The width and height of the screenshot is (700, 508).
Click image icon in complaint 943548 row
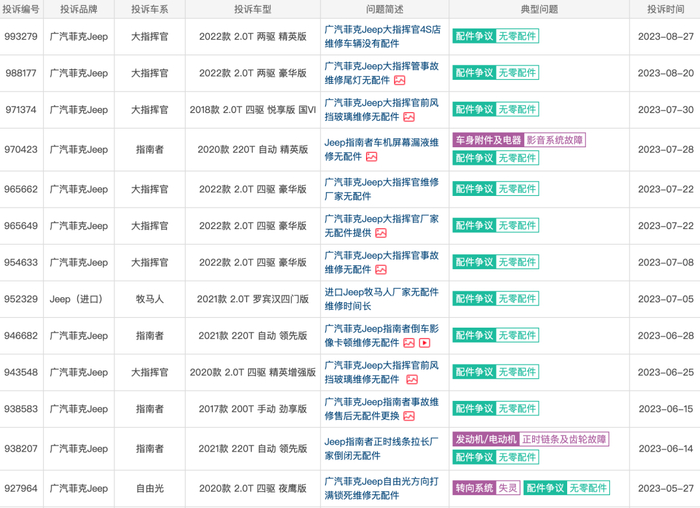(x=411, y=380)
